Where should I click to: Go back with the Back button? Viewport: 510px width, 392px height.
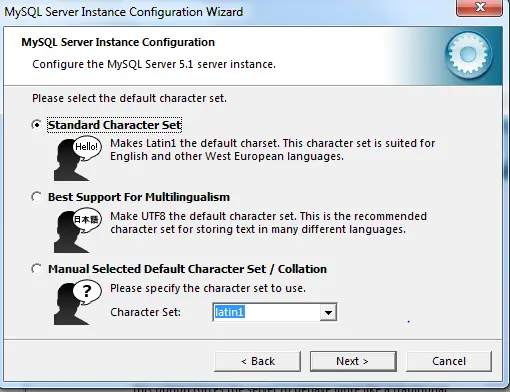(257, 361)
